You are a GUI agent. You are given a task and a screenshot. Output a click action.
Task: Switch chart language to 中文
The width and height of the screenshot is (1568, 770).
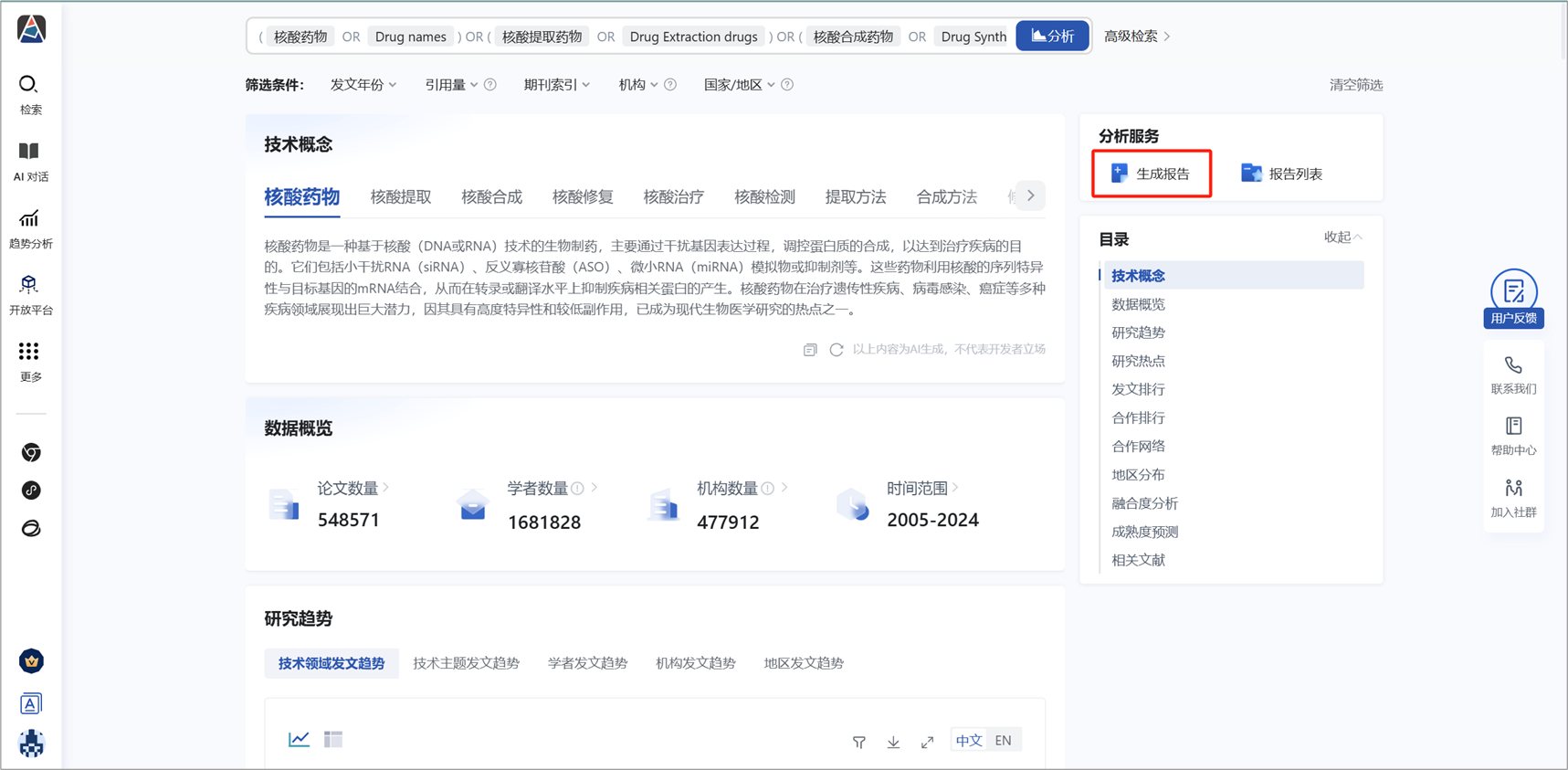(968, 740)
